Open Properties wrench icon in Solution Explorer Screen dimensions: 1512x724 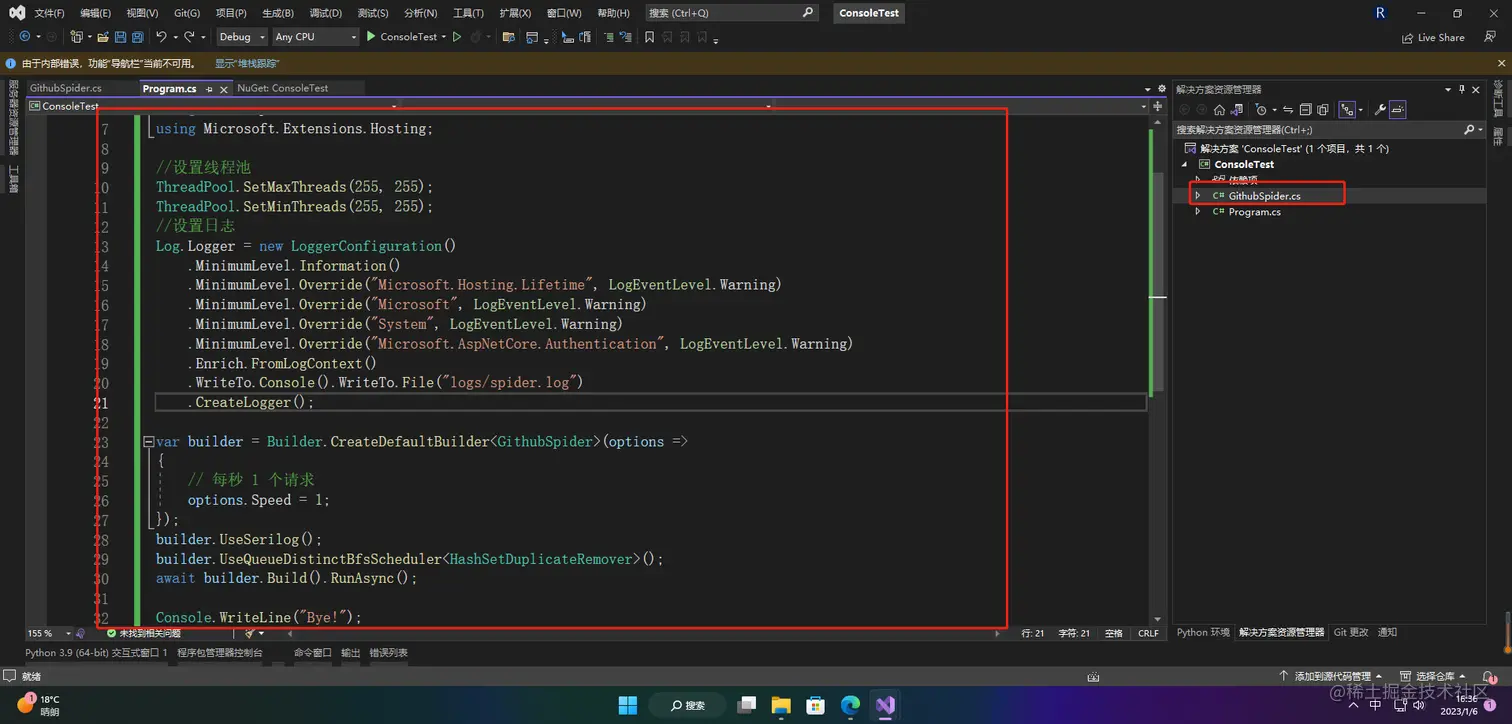point(1380,110)
